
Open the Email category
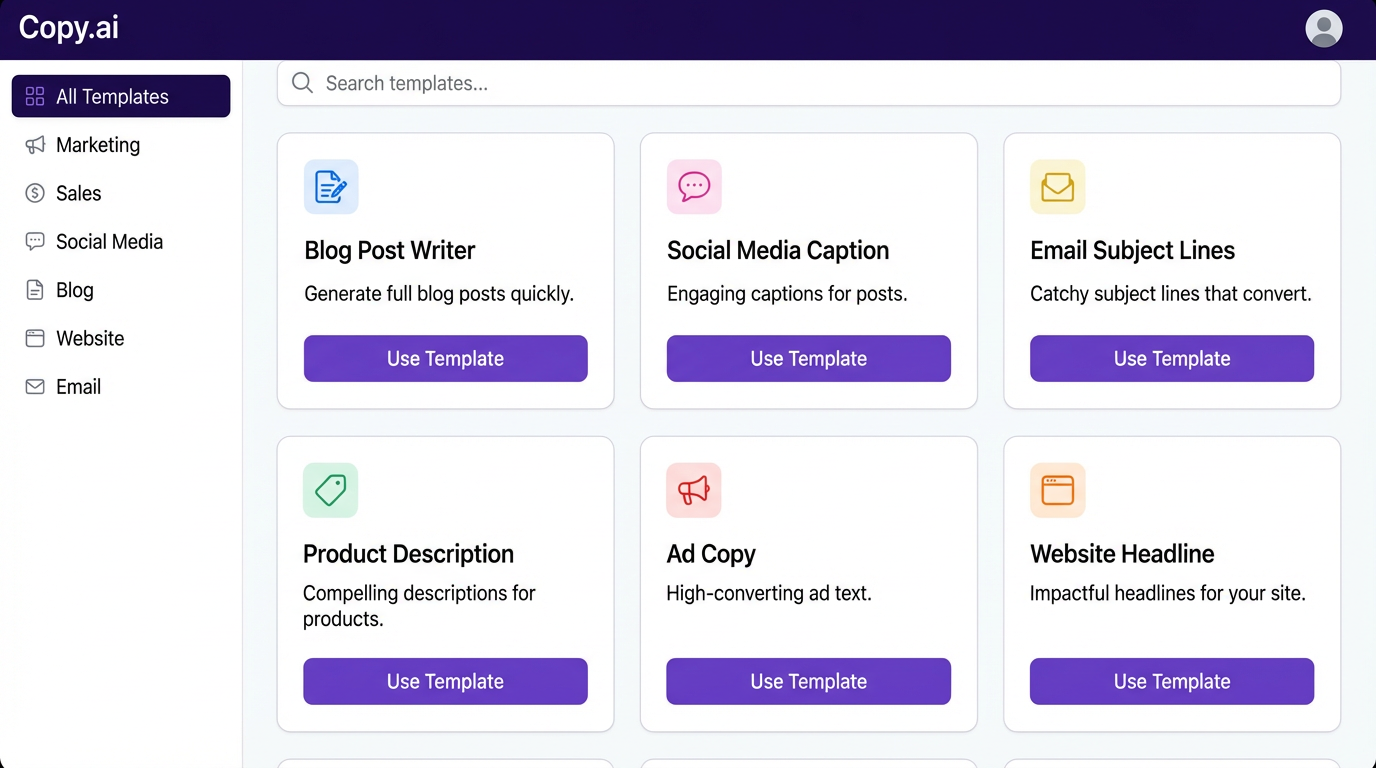(77, 386)
